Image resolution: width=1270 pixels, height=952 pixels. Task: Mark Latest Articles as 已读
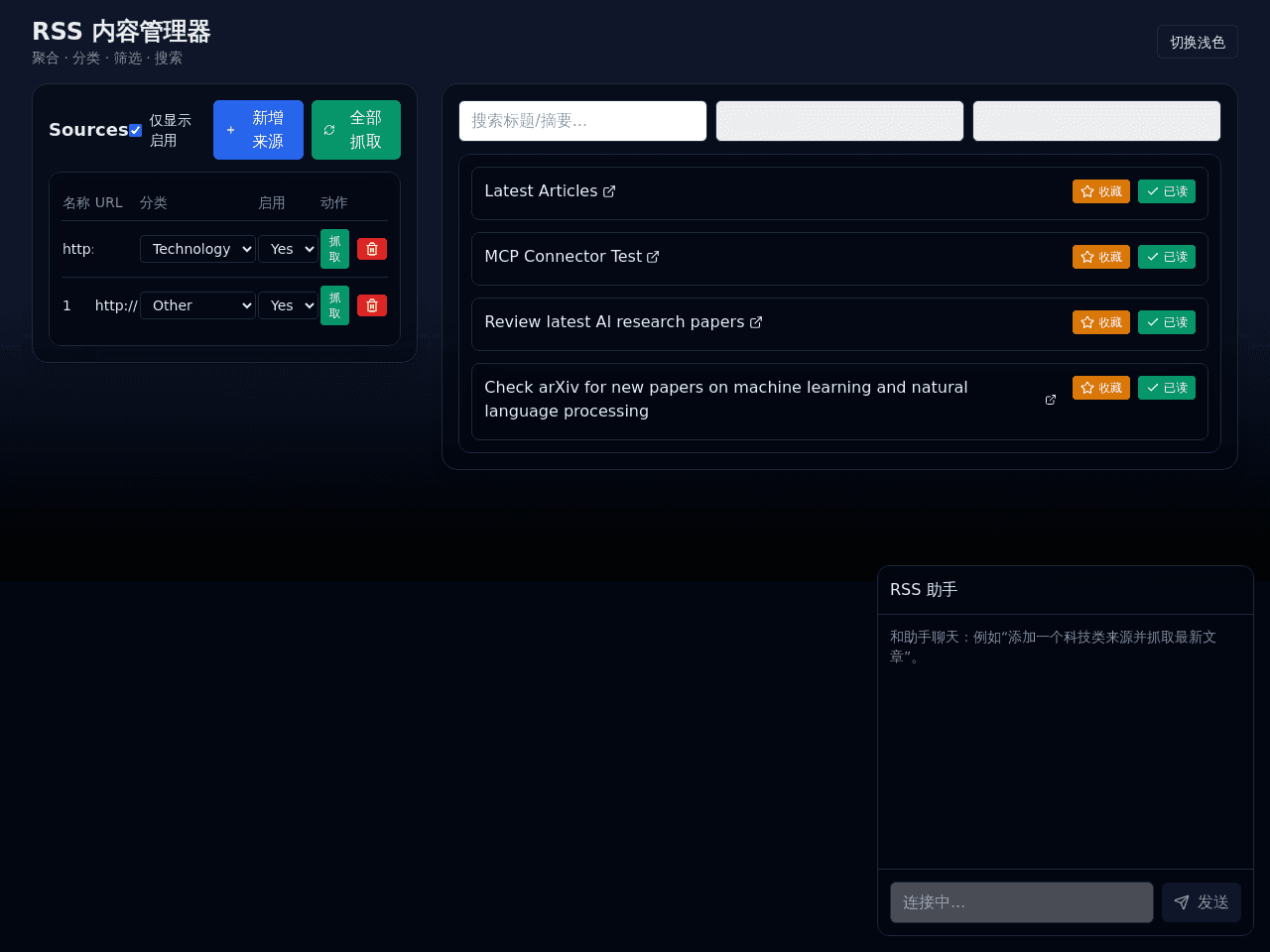(x=1167, y=191)
